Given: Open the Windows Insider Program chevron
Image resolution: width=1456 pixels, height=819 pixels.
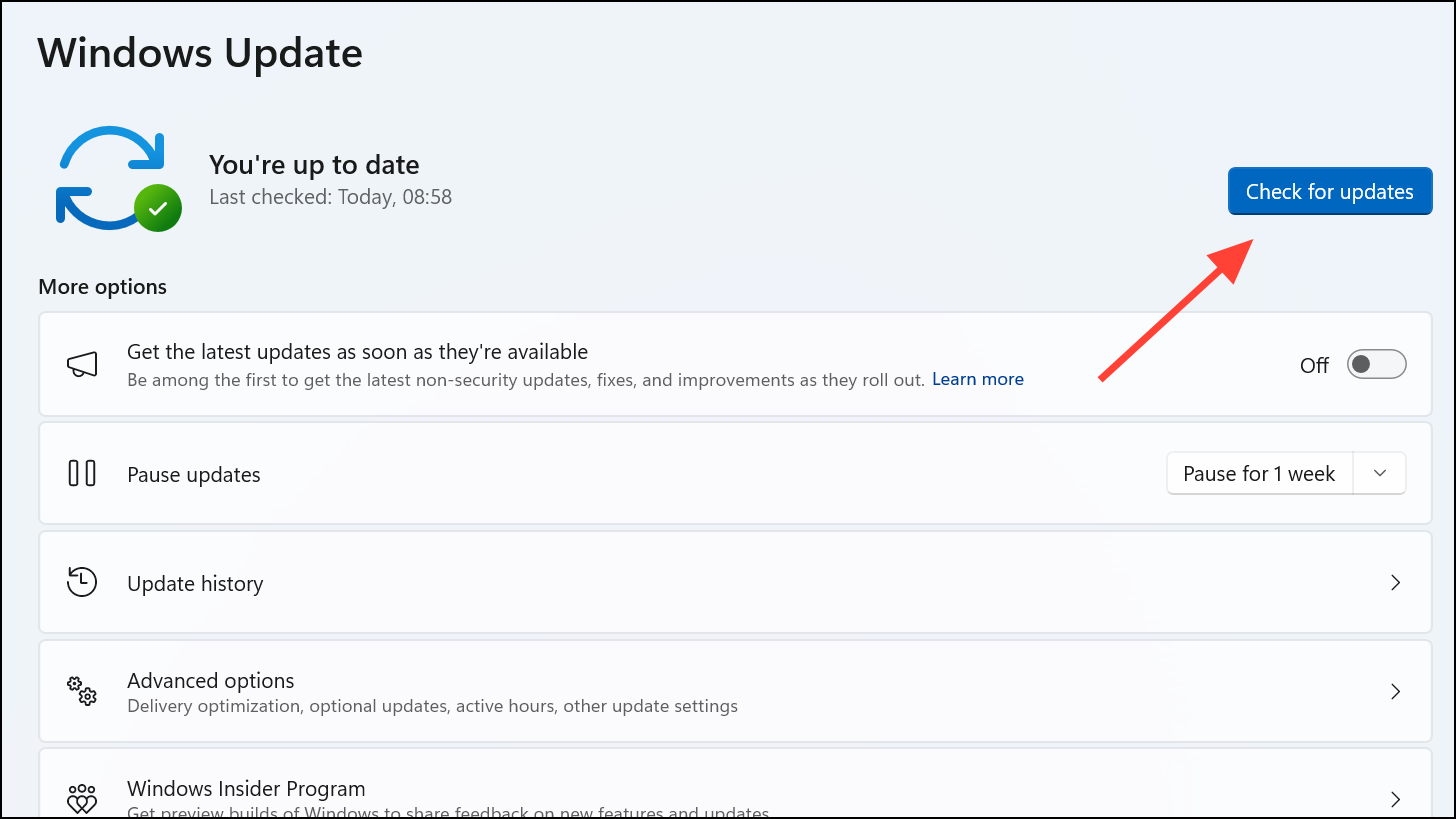Looking at the screenshot, I should [x=1395, y=799].
